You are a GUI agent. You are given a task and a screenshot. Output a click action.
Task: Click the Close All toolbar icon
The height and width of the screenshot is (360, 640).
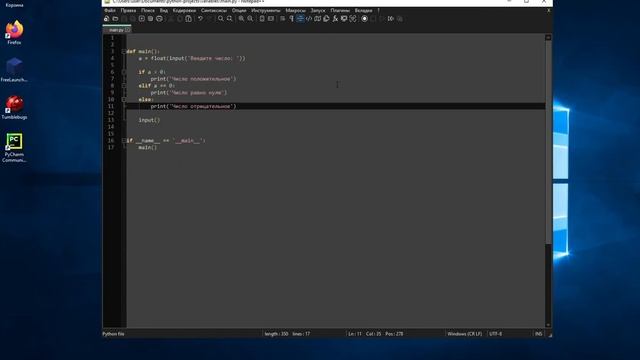click(x=151, y=19)
